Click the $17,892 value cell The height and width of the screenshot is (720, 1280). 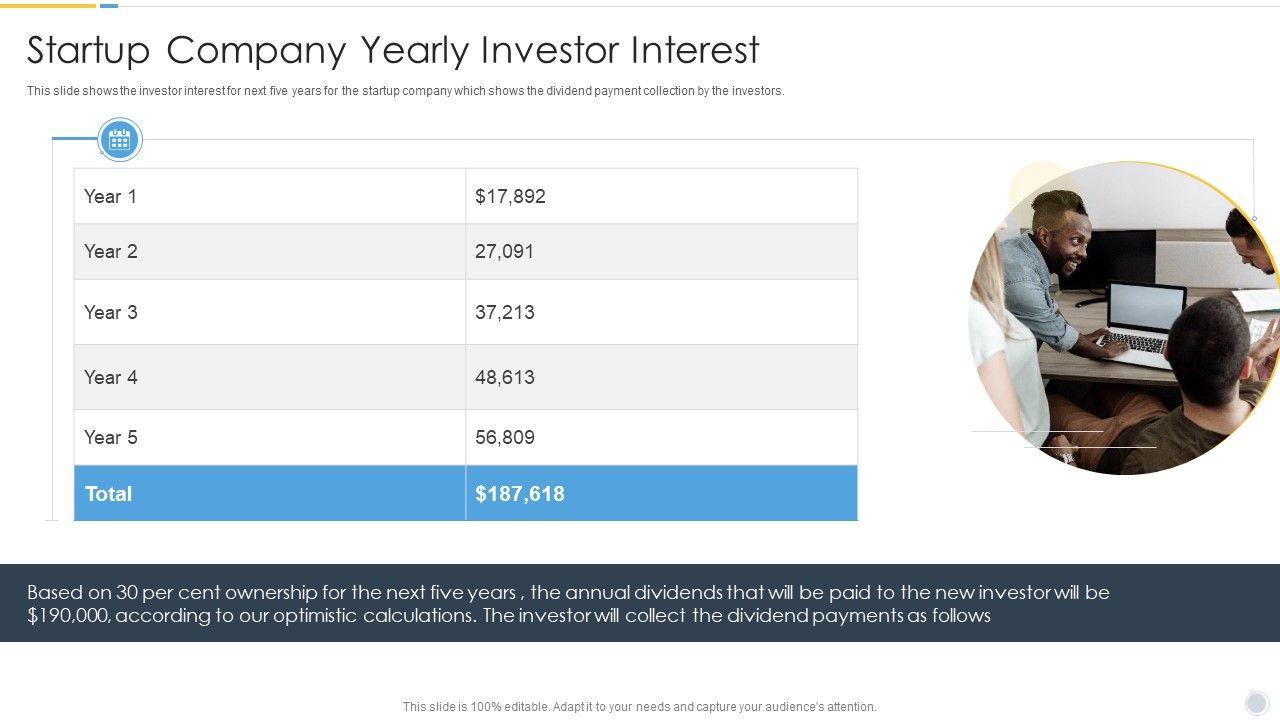coord(661,196)
